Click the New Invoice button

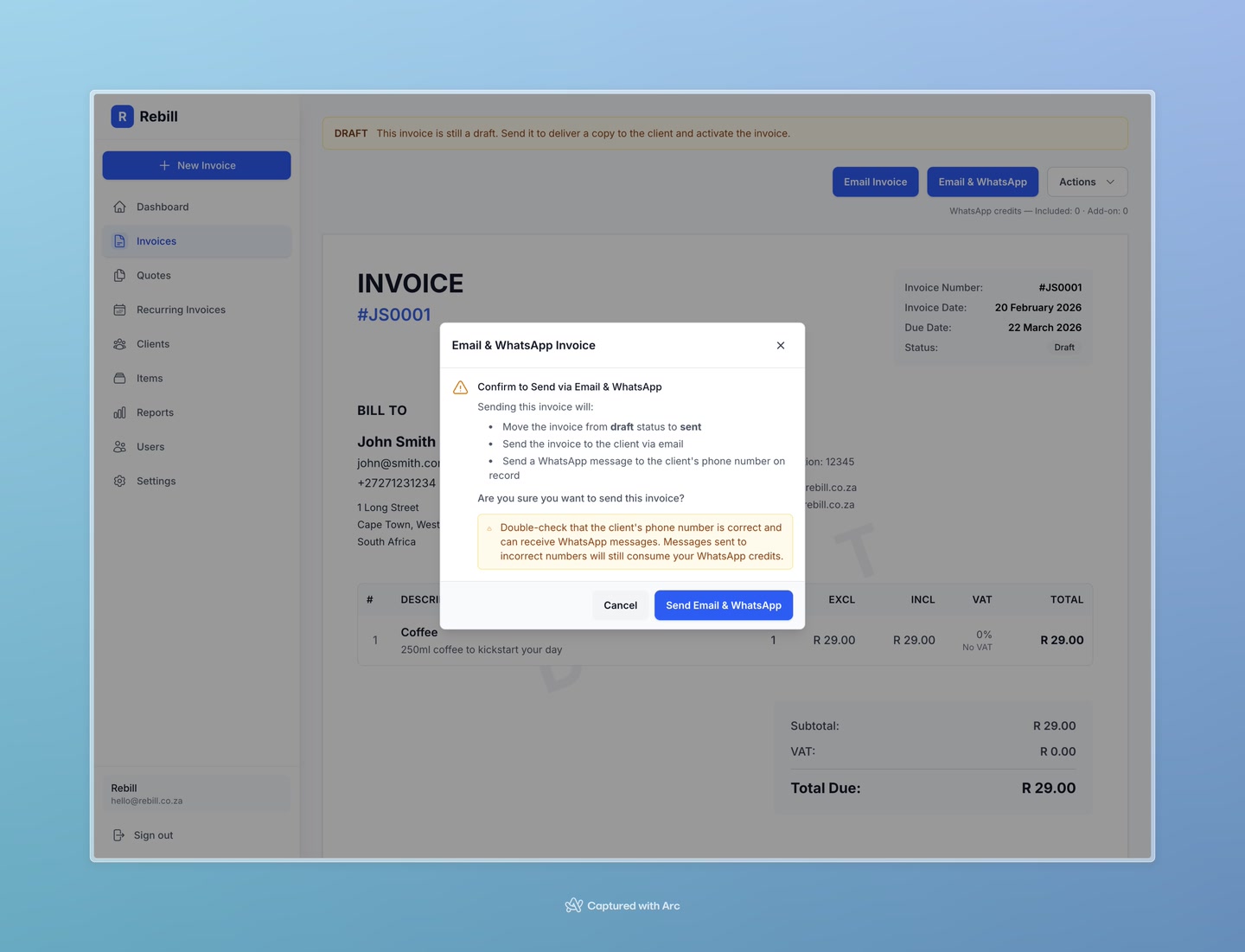coord(196,165)
